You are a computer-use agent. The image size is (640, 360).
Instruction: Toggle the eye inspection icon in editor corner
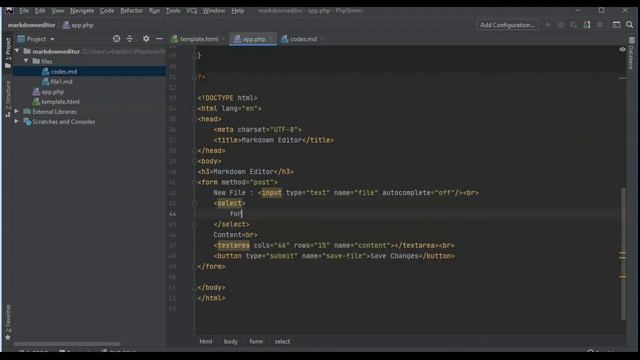[x=622, y=49]
